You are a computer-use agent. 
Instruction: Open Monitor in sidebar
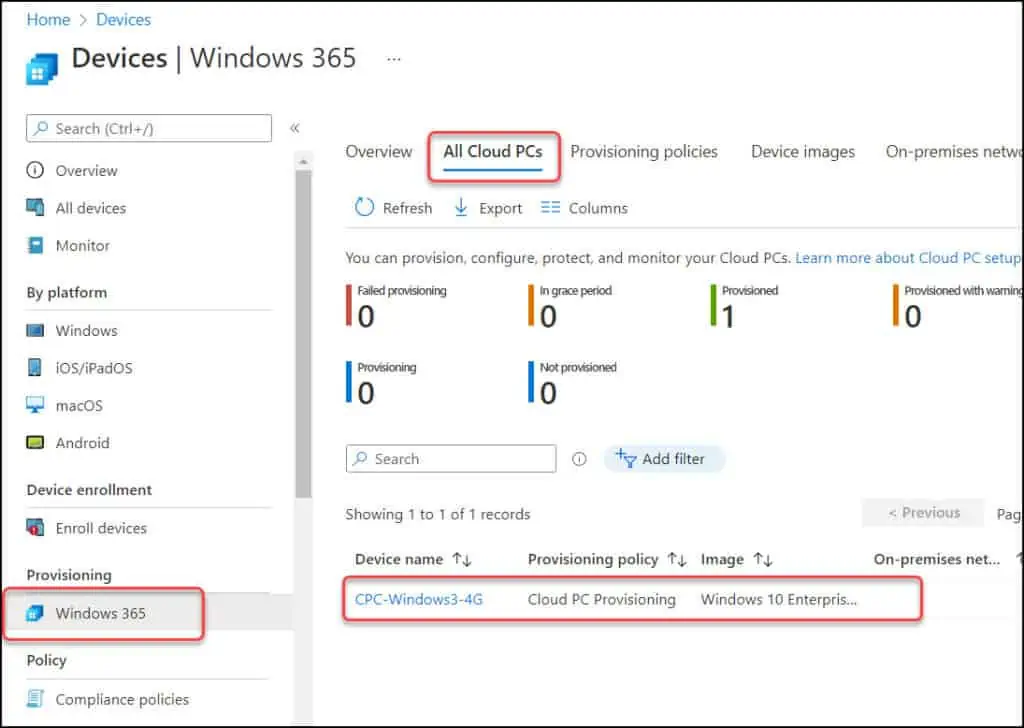83,245
